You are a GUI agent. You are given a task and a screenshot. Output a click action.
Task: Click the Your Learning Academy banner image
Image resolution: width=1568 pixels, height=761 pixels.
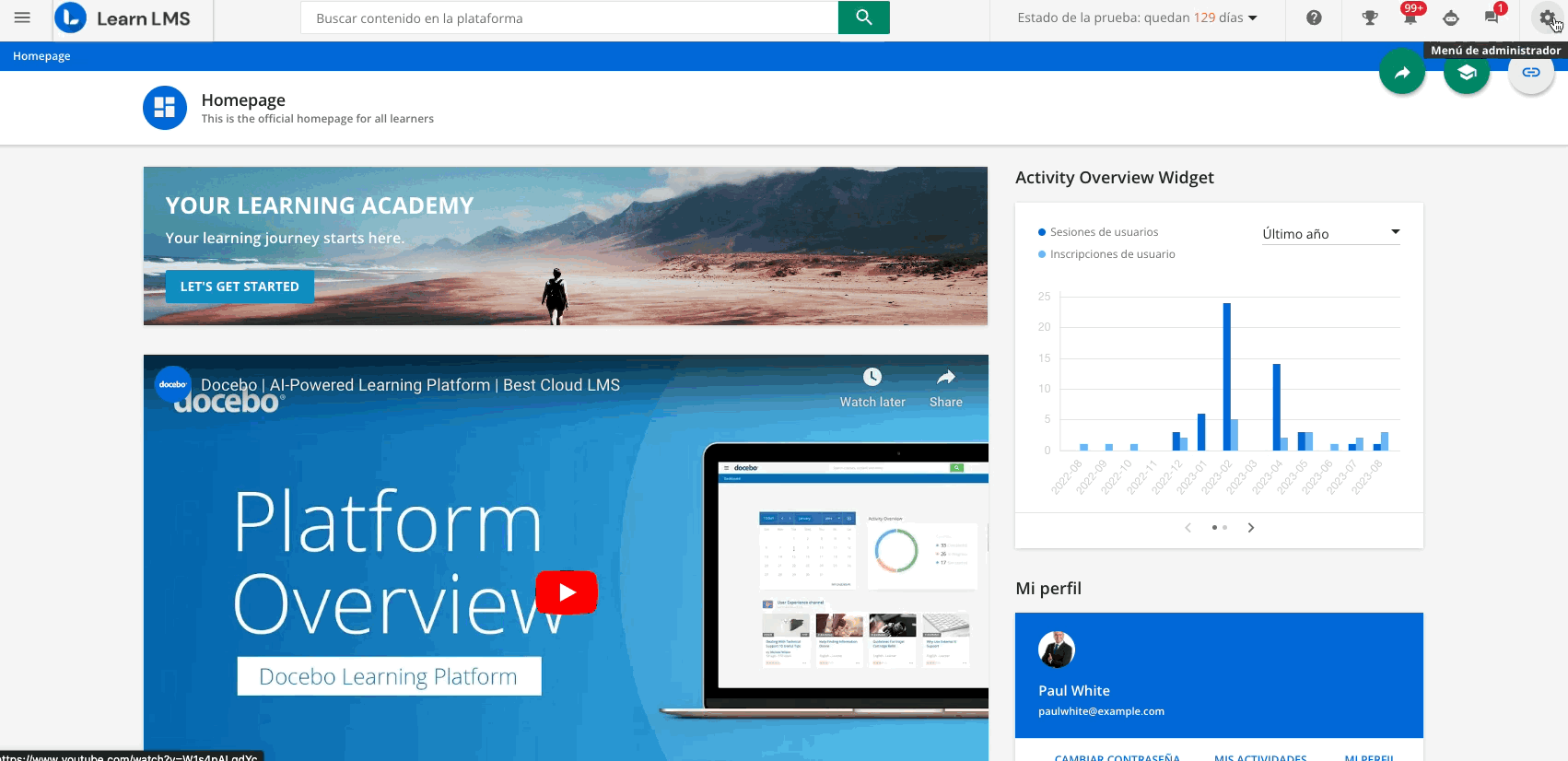(566, 246)
